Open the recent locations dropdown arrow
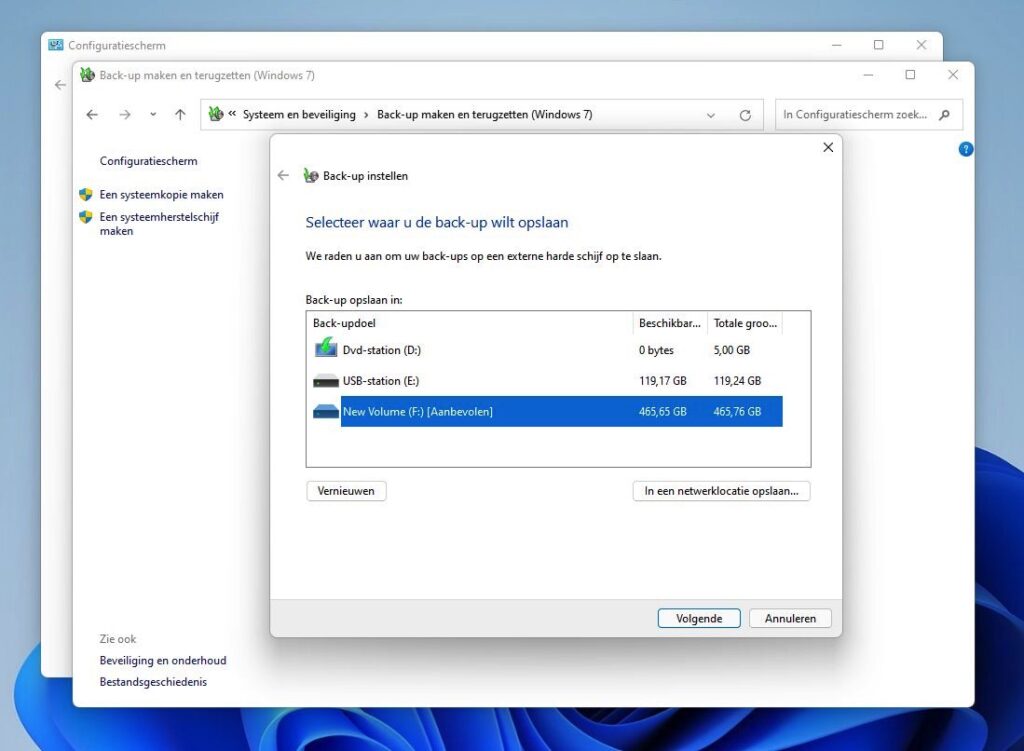 click(x=153, y=115)
